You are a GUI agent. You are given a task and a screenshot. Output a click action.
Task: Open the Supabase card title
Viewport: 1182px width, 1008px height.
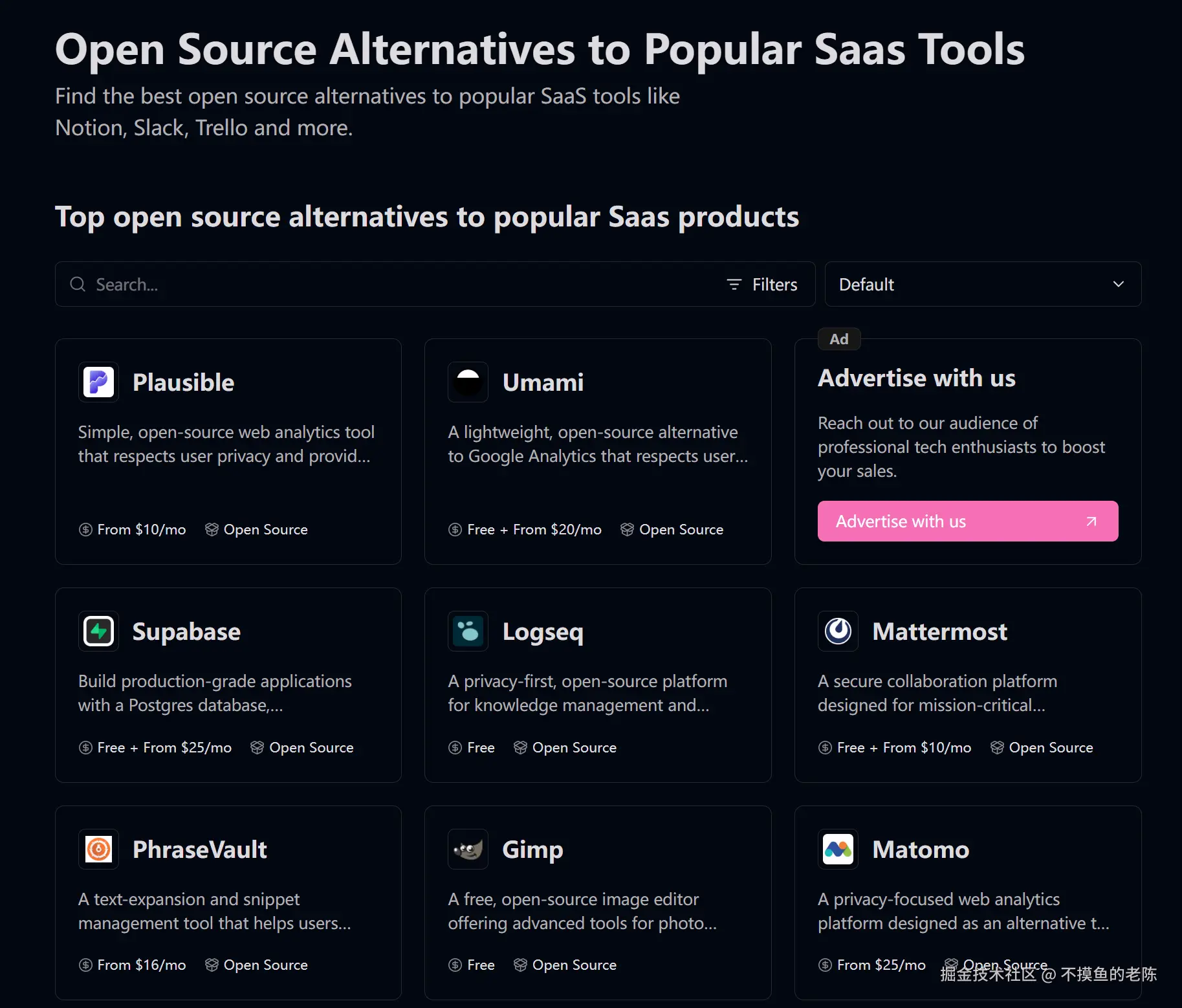186,631
